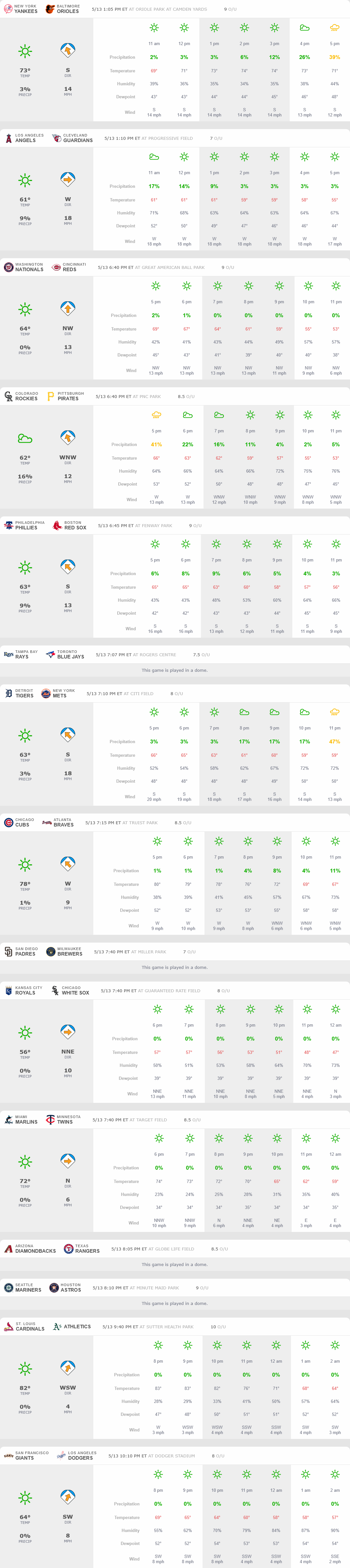Click 'AT GUARANTEED RATE FIELD' venue text

pos(169,991)
